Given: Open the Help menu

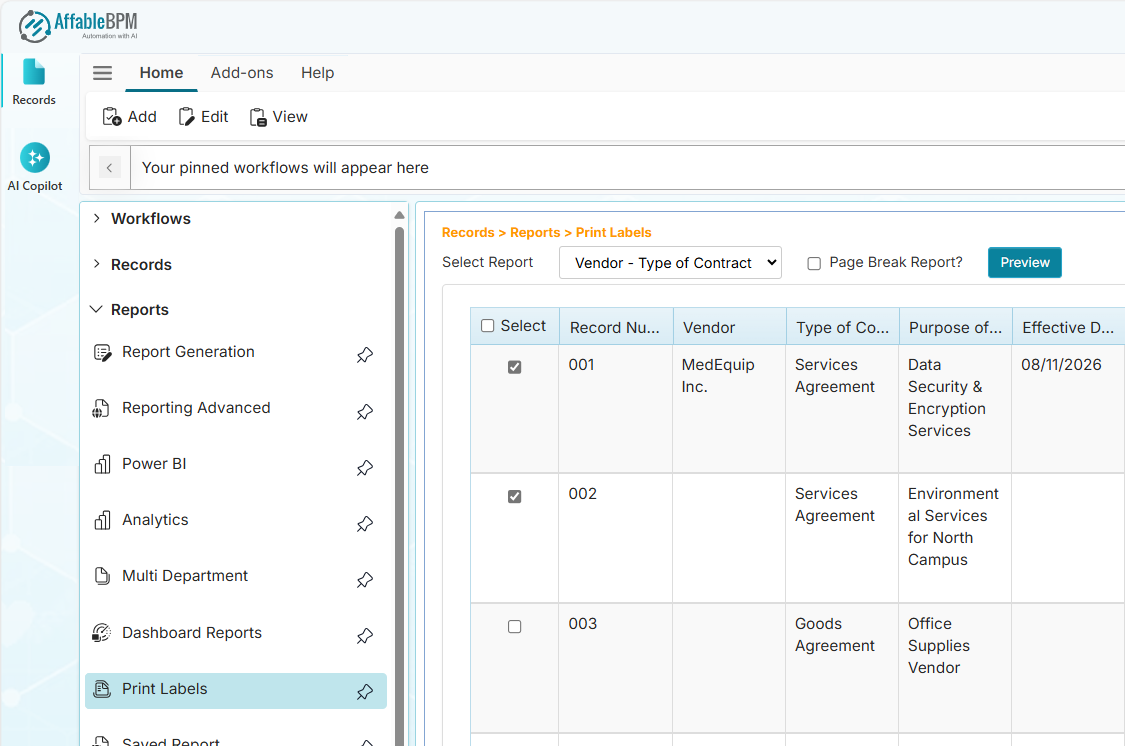Looking at the screenshot, I should (317, 72).
